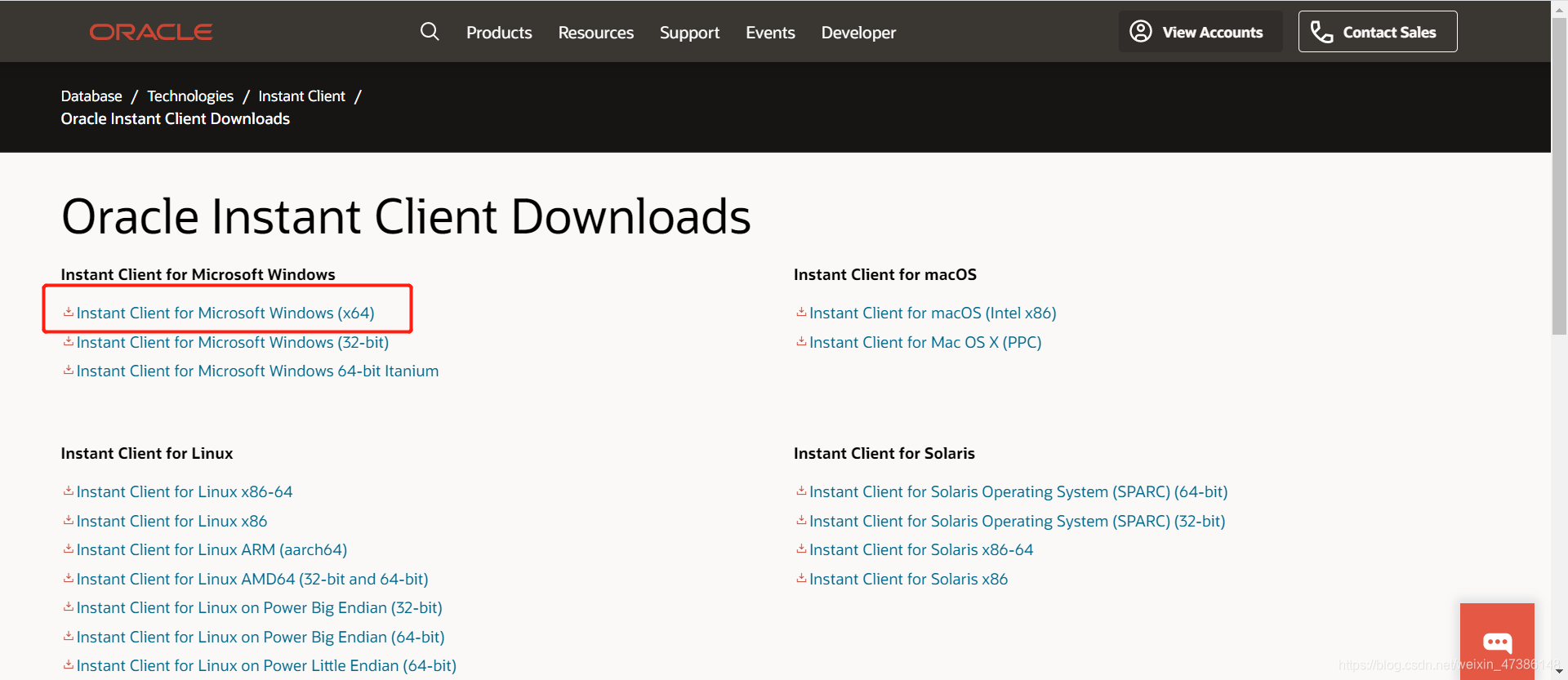The width and height of the screenshot is (1568, 680).
Task: Open Instant Client for Solaris x86
Action: [908, 579]
